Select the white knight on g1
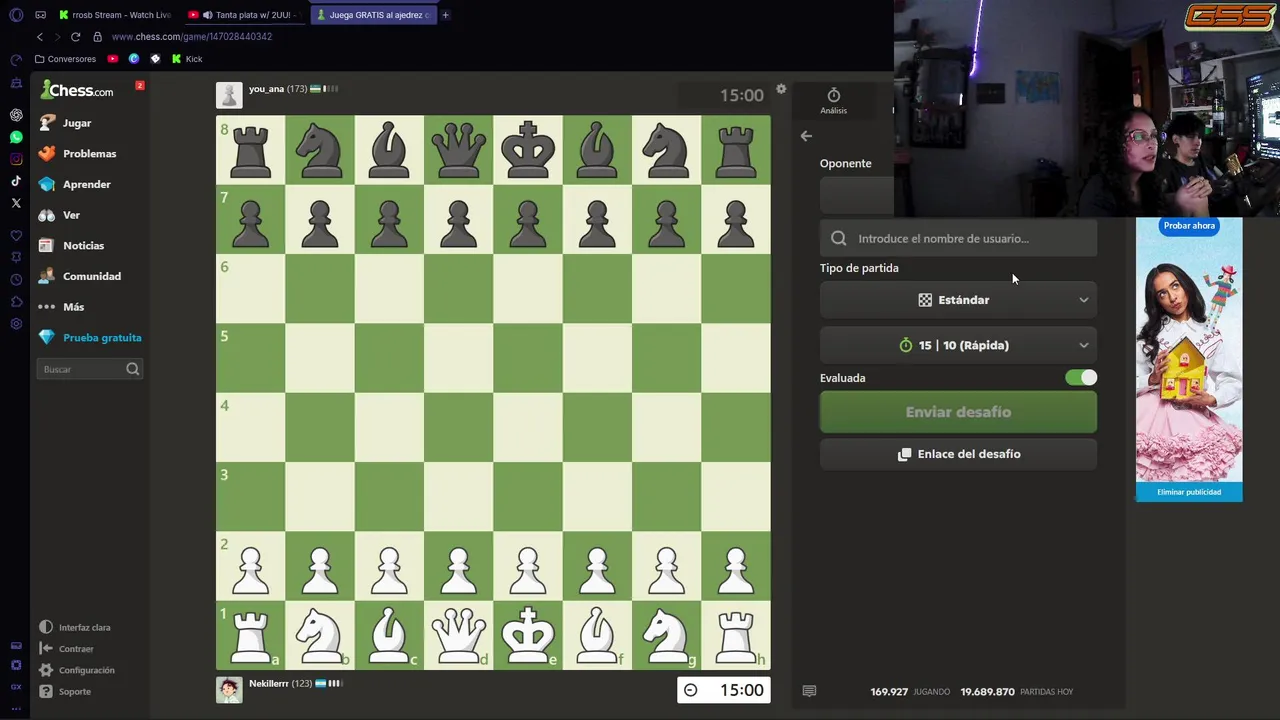 tap(667, 635)
